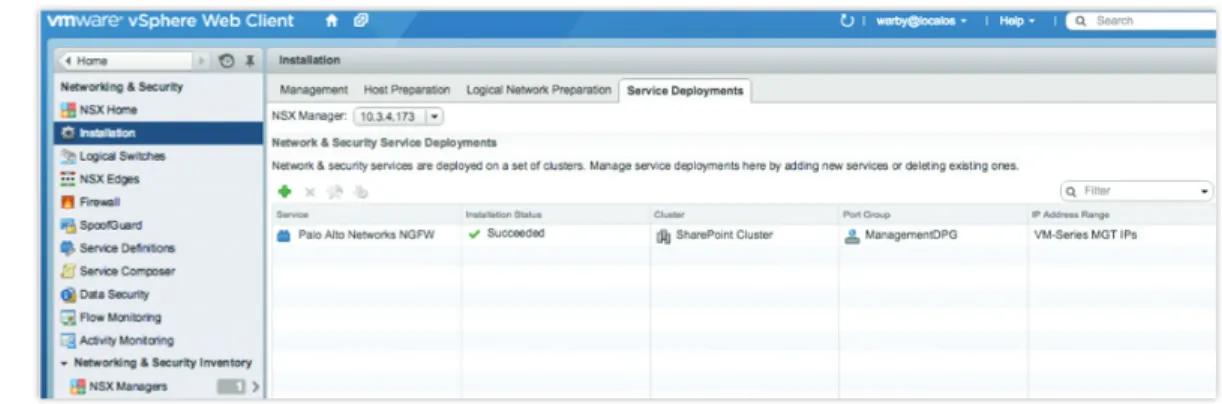Open the Filter box dropdown arrow
This screenshot has width=1222, height=404.
click(x=1205, y=191)
